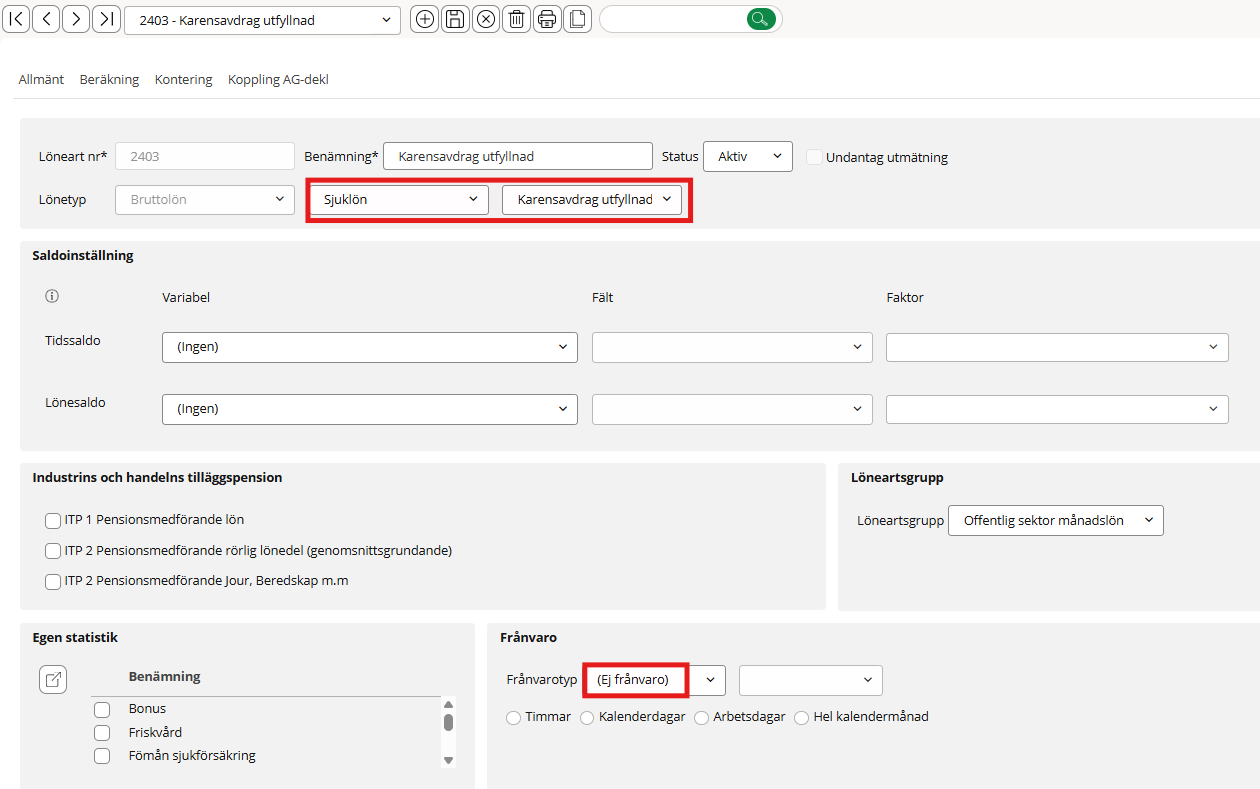Enable ITP 1 Pensionsmedförande lön checkbox
1260x789 pixels.
click(53, 521)
